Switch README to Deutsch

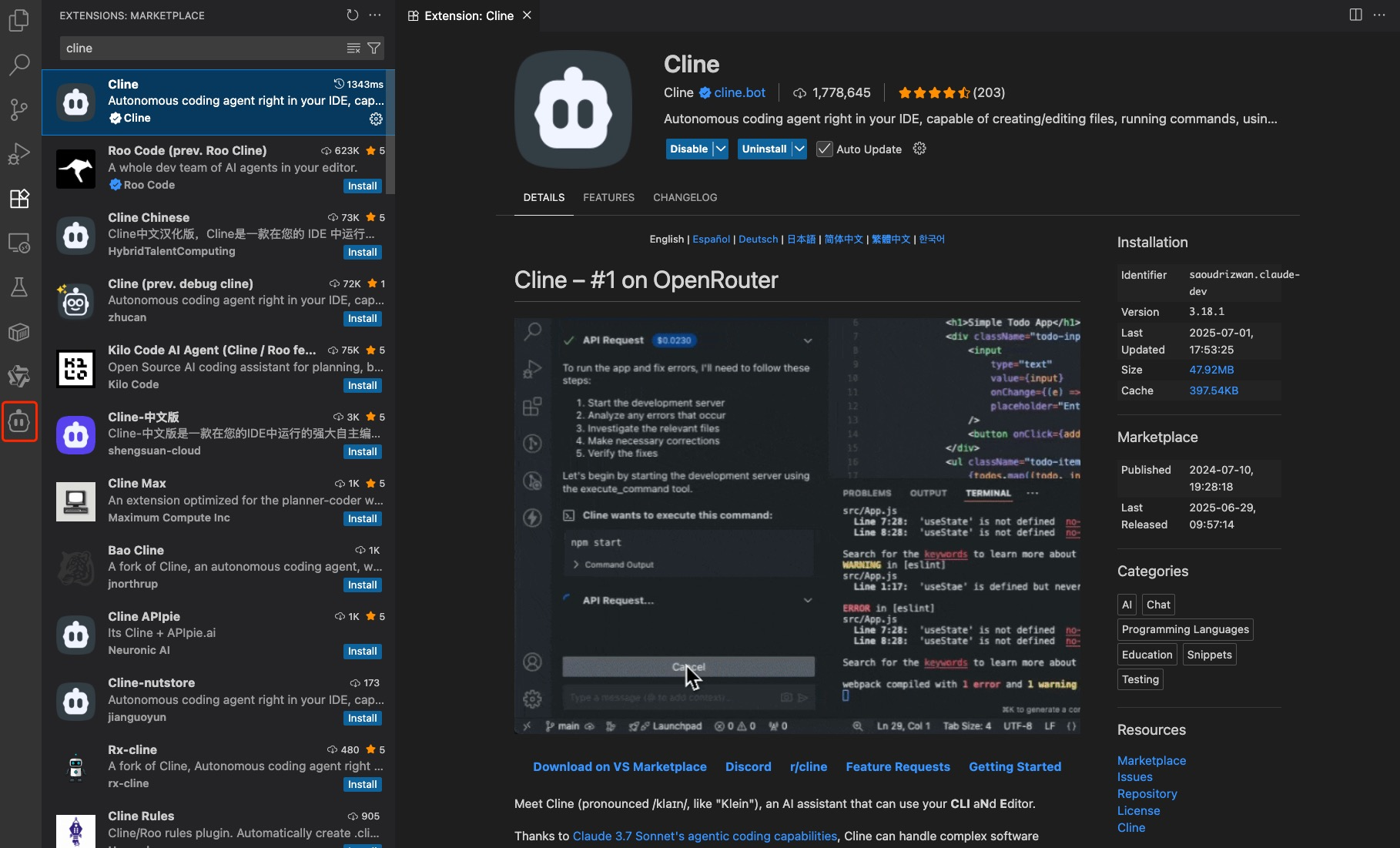tap(758, 239)
